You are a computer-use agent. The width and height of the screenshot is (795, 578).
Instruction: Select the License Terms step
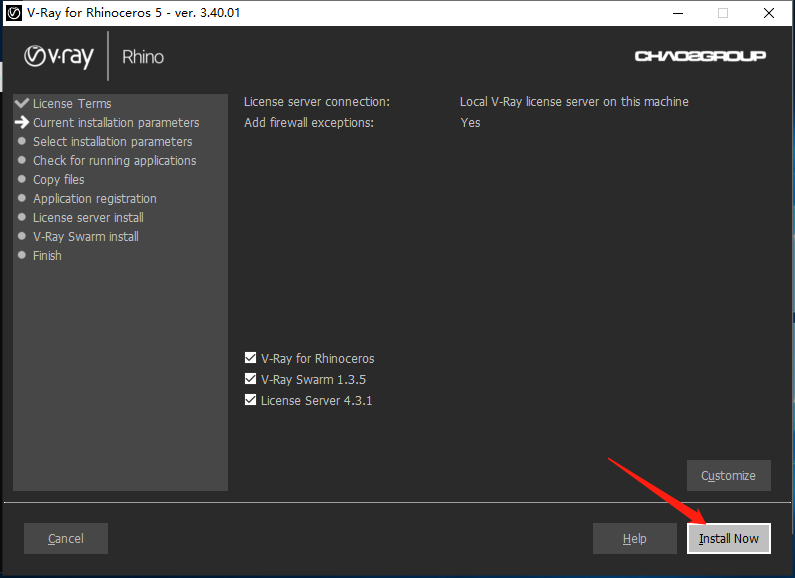coord(72,103)
